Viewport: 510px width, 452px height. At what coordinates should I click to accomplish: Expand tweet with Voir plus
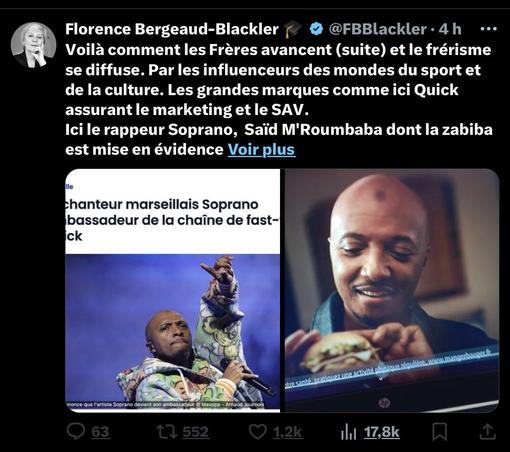pyautogui.click(x=261, y=150)
